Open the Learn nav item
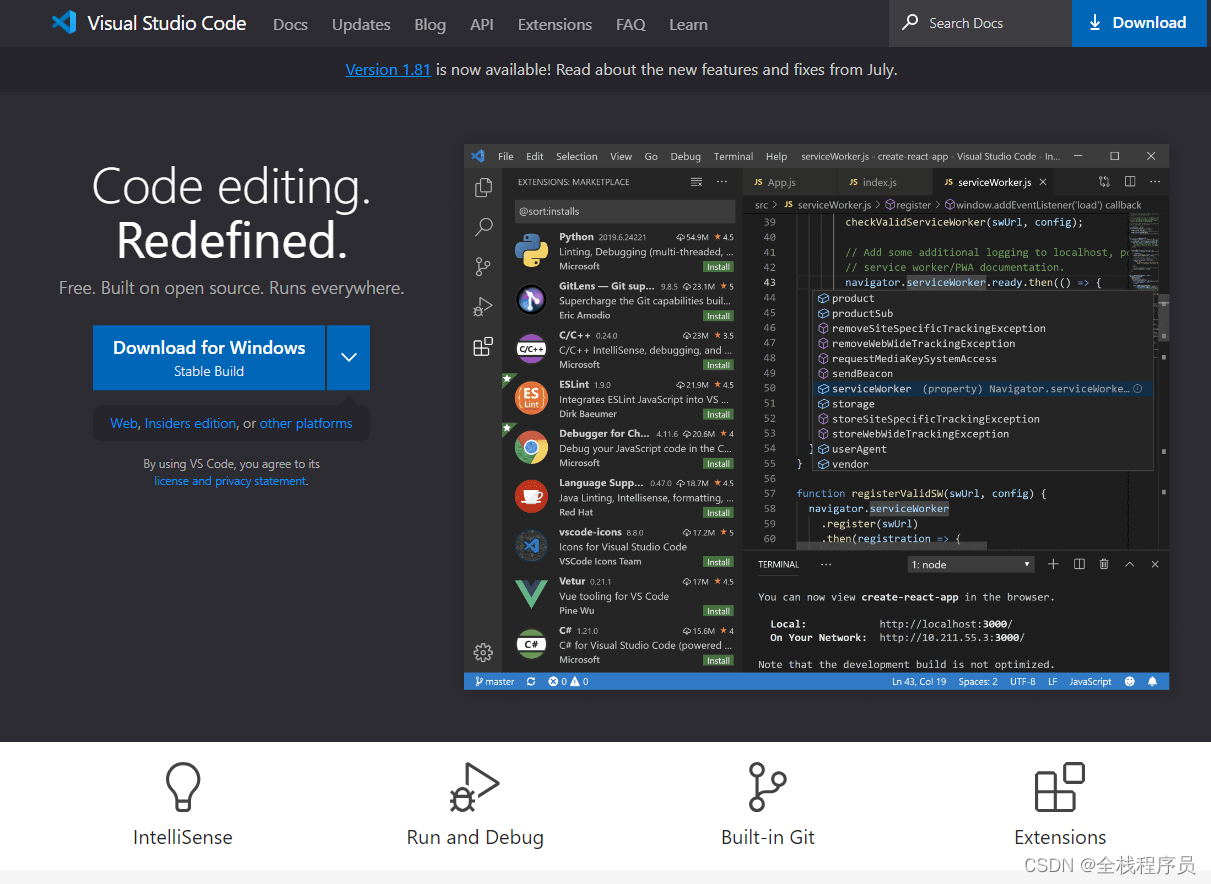Viewport: 1211px width, 884px height. [688, 24]
